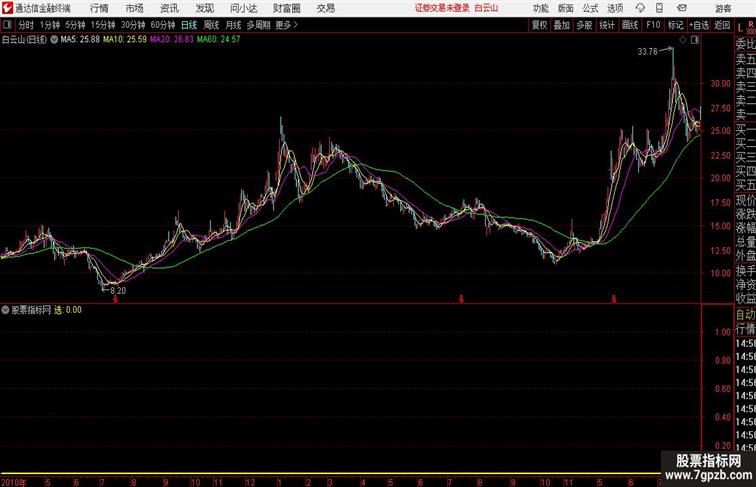This screenshot has width=756, height=487.
Task: Click the 叠加 overlay button
Action: pos(562,25)
